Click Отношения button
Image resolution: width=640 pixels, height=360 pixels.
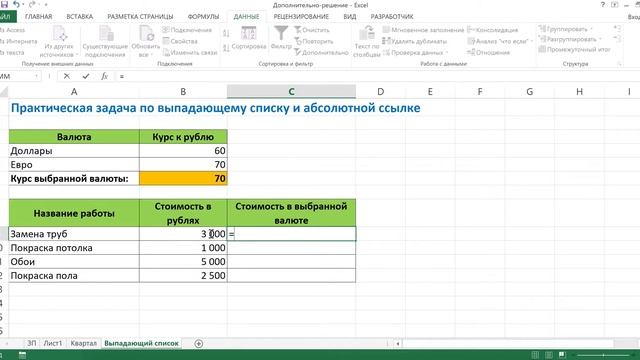tap(489, 53)
